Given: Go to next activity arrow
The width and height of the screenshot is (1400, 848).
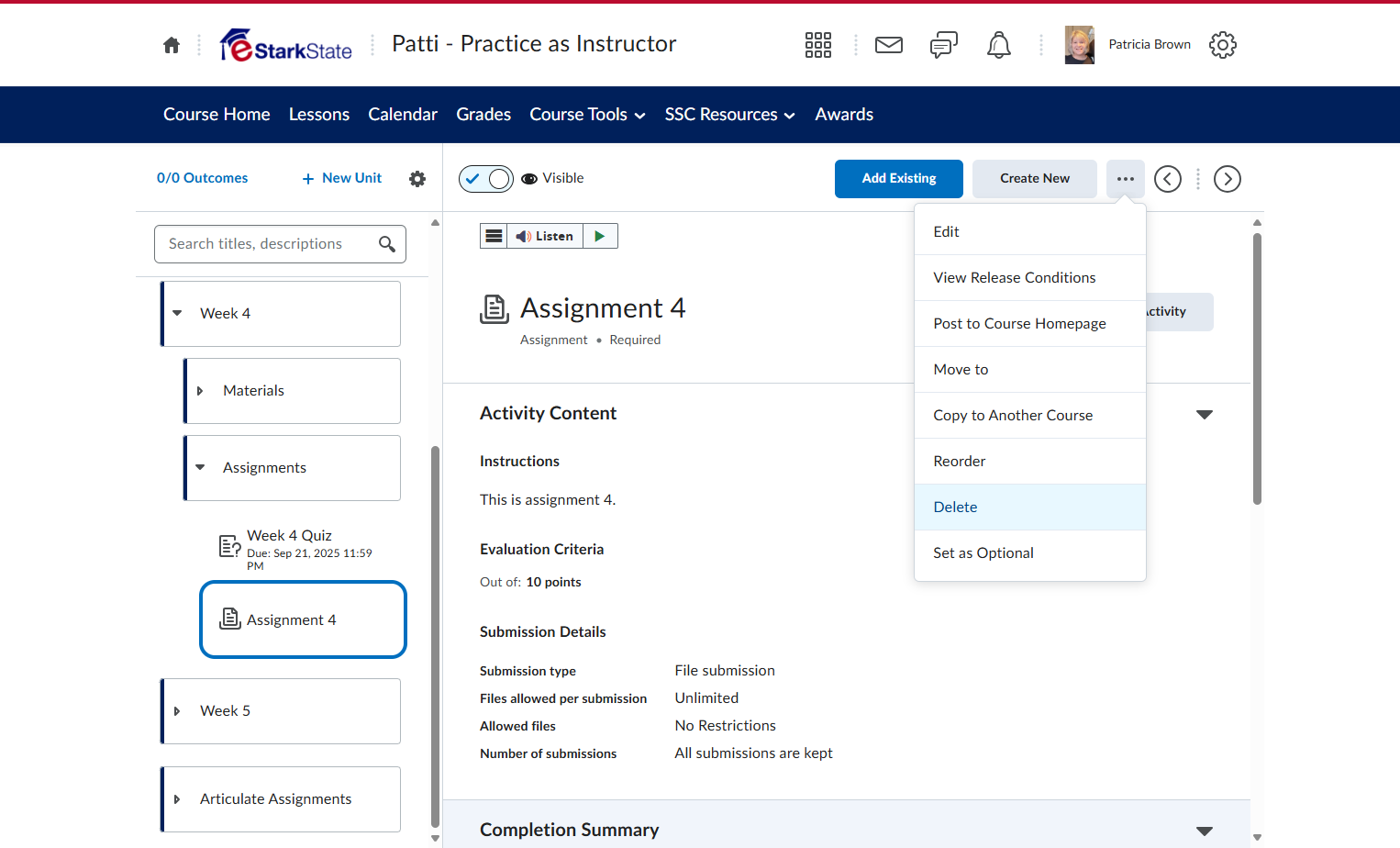Looking at the screenshot, I should tap(1228, 179).
